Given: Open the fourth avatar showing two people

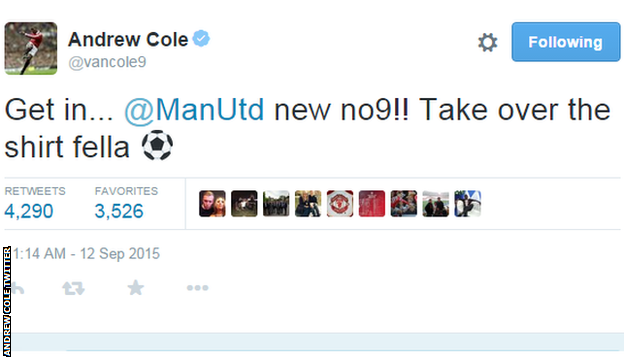Looking at the screenshot, I should [x=308, y=203].
